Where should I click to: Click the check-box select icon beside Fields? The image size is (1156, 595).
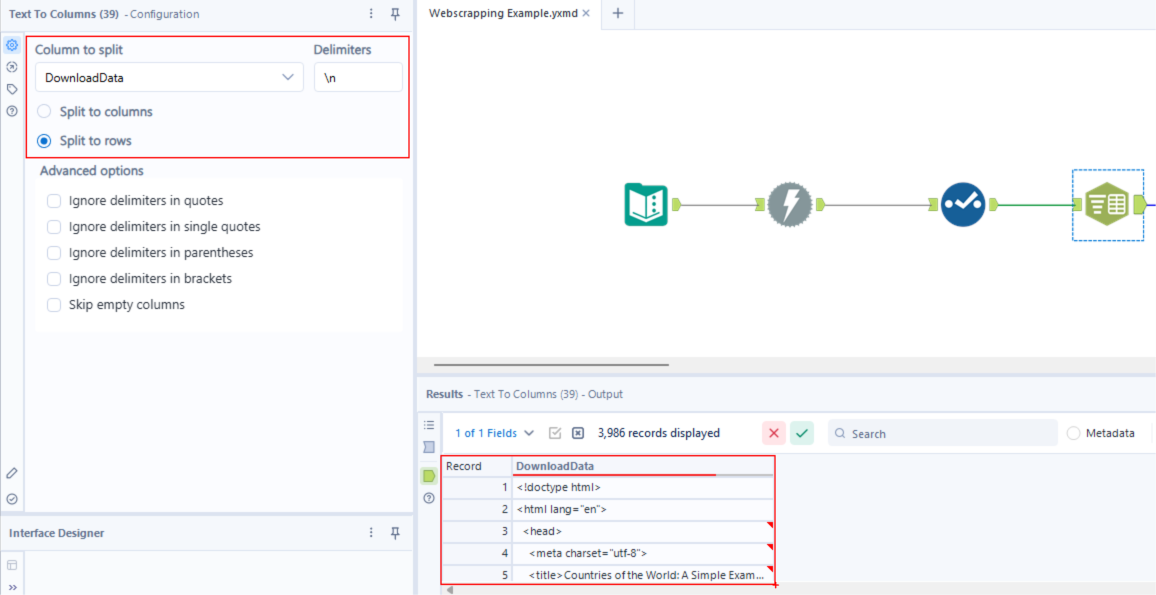(555, 433)
